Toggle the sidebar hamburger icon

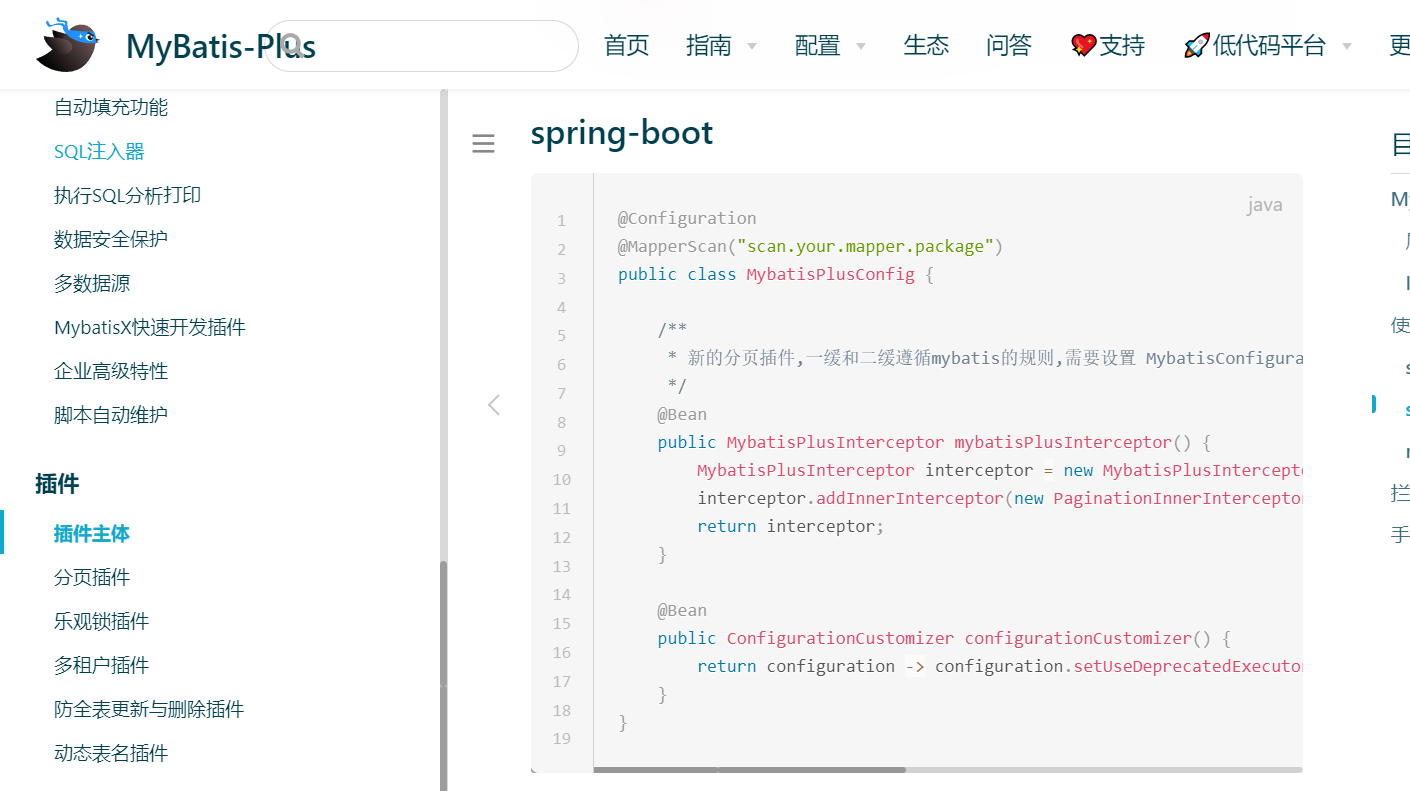coord(483,144)
